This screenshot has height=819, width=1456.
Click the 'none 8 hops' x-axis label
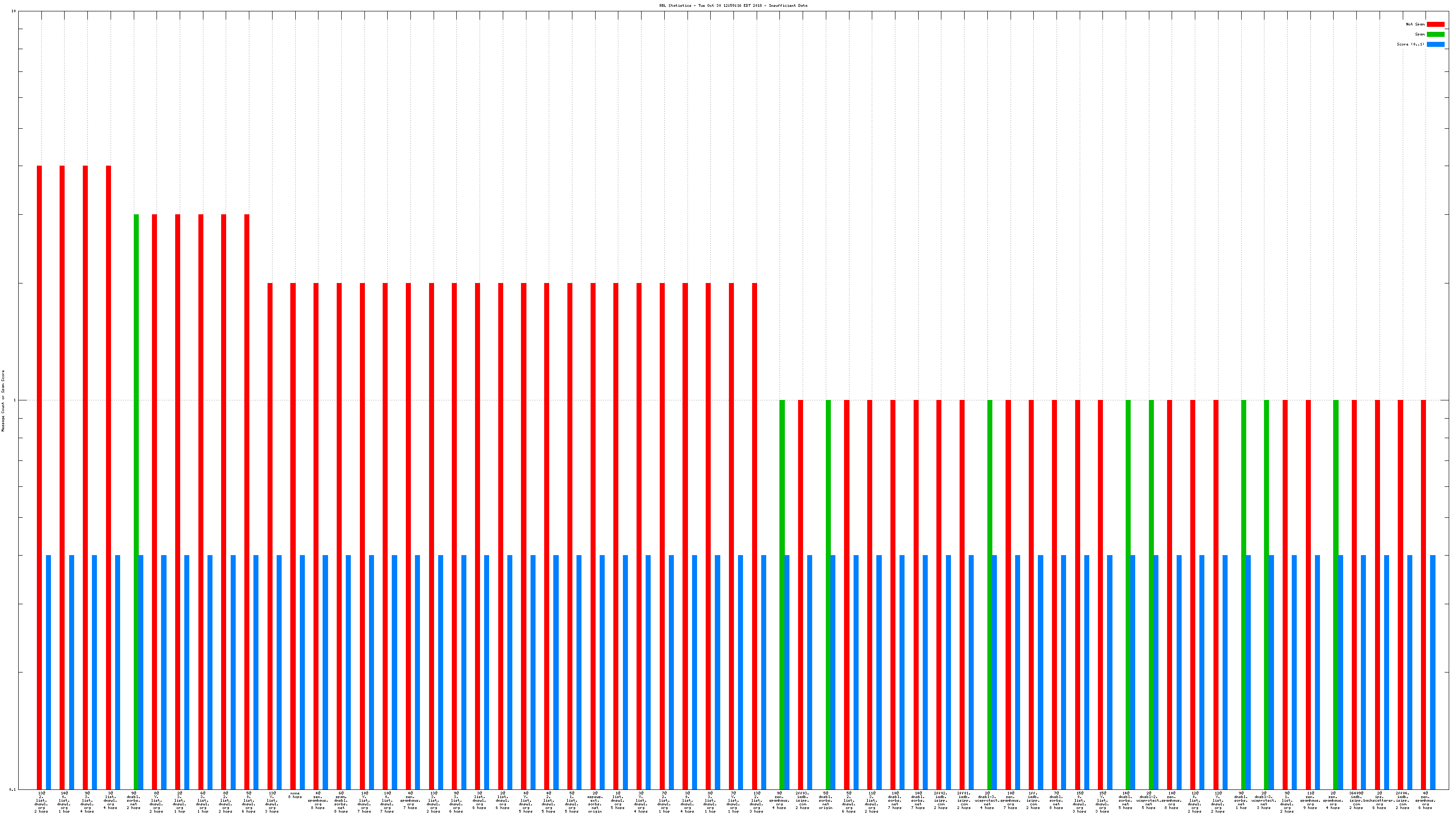click(x=295, y=795)
